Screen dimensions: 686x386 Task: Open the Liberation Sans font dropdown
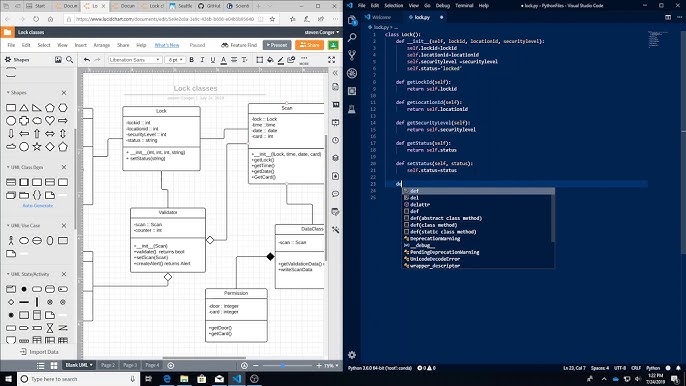tap(135, 60)
